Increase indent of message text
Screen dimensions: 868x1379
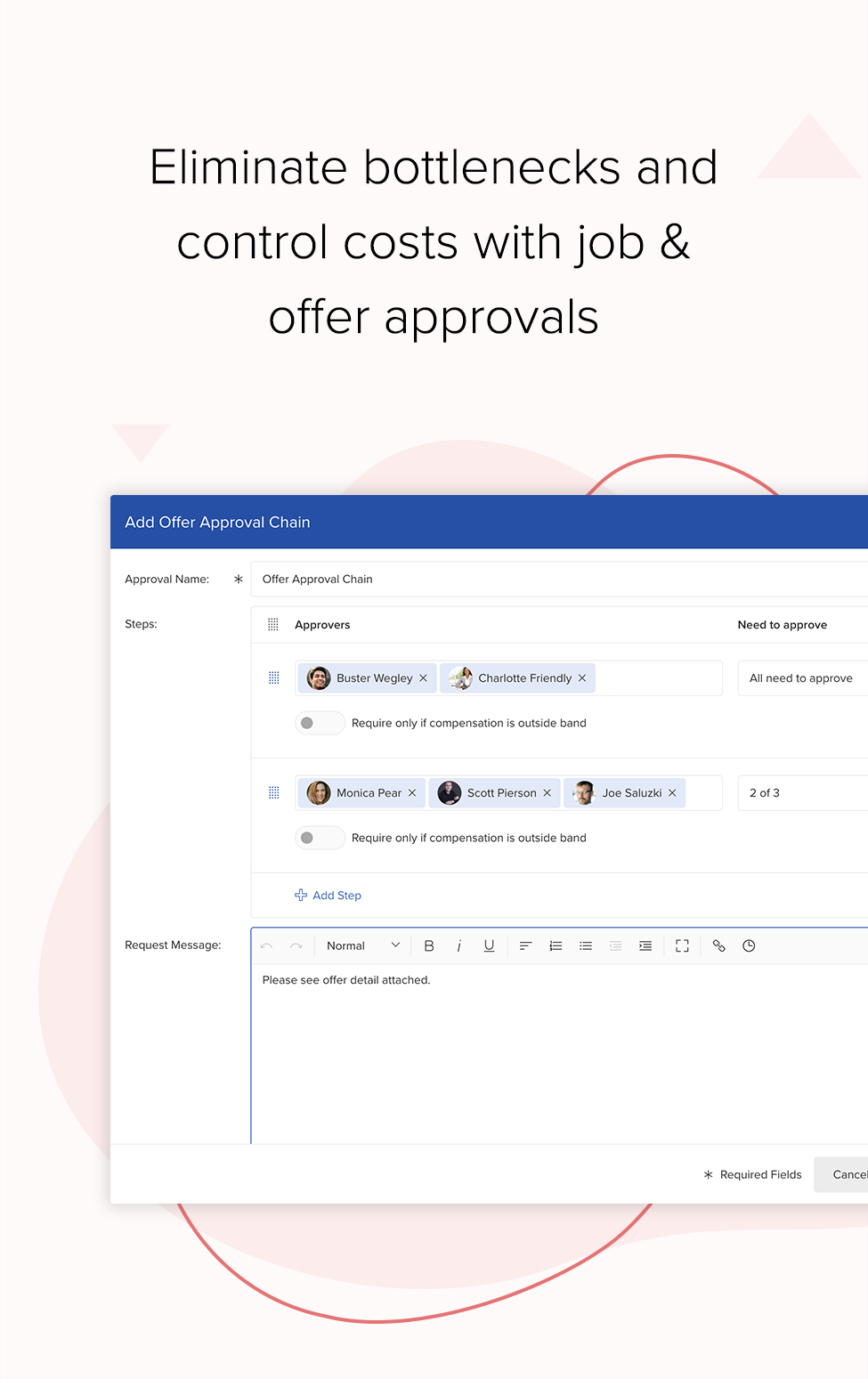pyautogui.click(x=645, y=946)
